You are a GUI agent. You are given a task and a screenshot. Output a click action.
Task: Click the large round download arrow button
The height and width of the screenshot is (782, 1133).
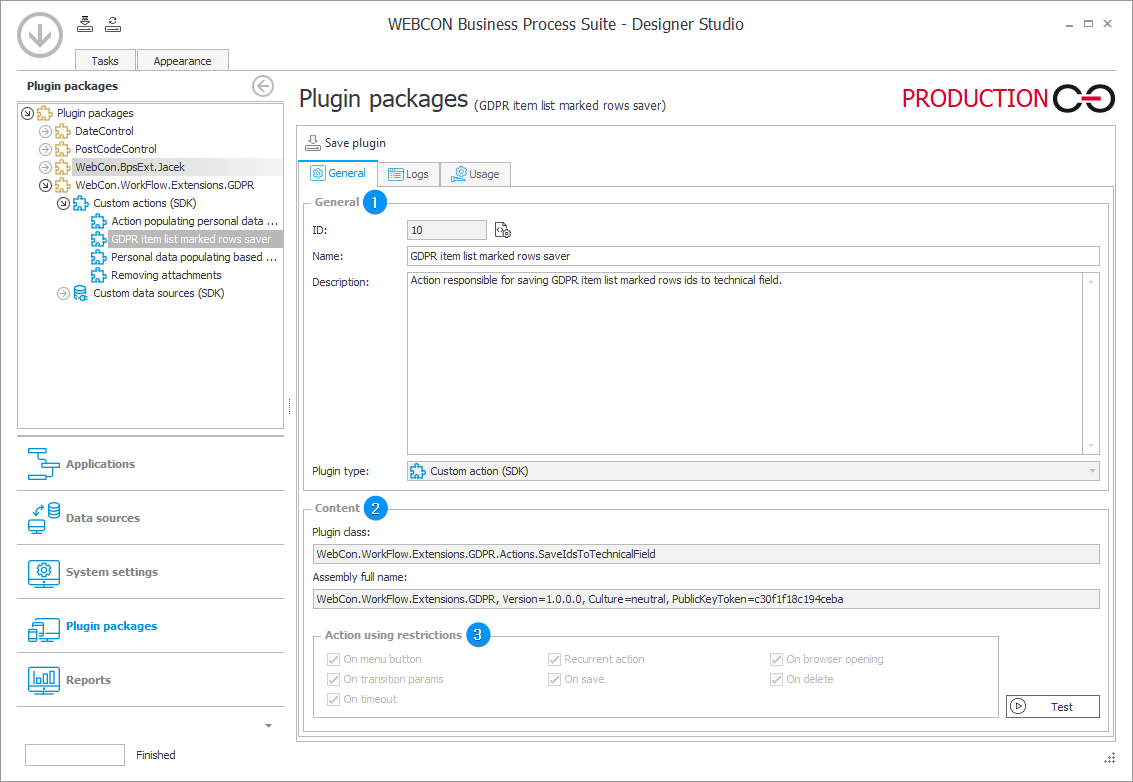click(40, 35)
